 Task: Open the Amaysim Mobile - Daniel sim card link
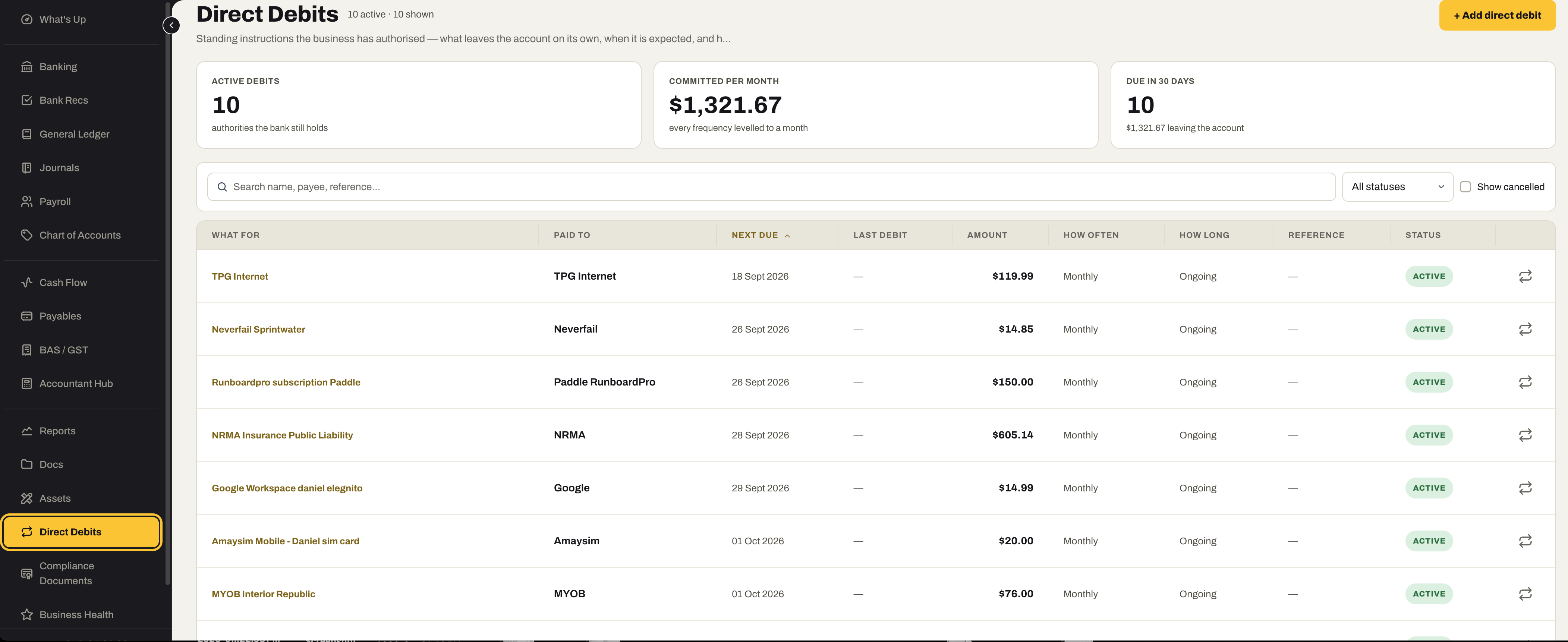click(x=285, y=541)
